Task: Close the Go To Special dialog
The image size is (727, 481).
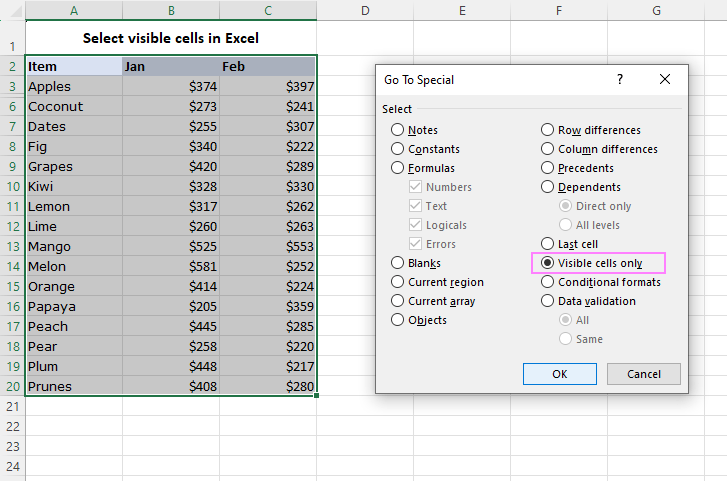Action: (665, 79)
